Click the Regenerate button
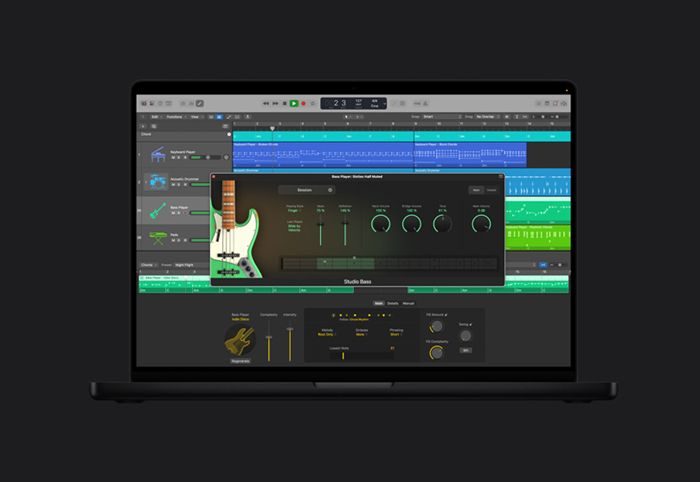The image size is (700, 482). coord(240,361)
